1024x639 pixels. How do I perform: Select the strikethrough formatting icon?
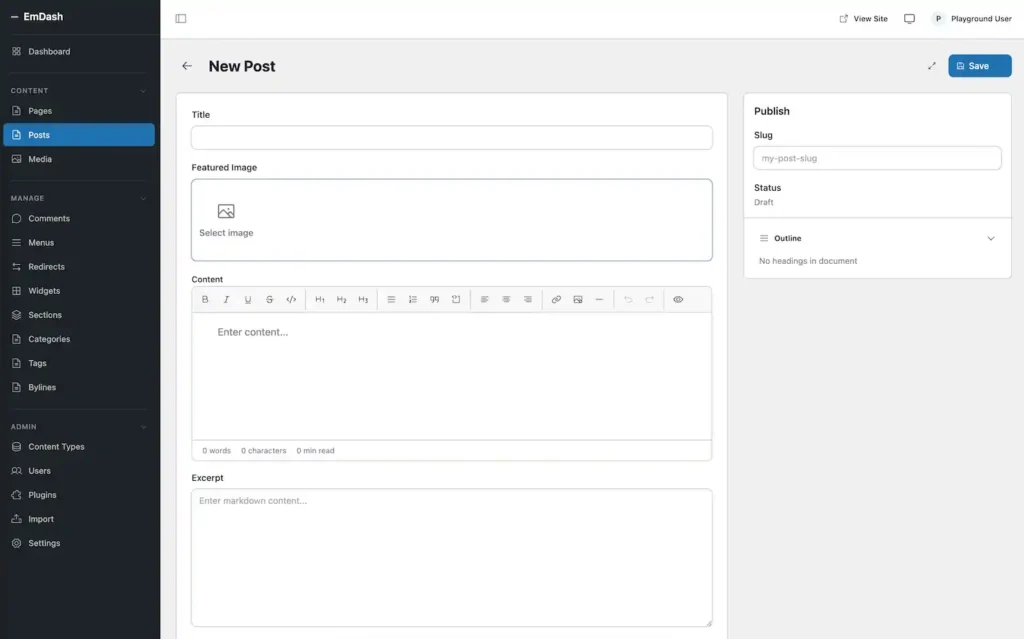(268, 299)
